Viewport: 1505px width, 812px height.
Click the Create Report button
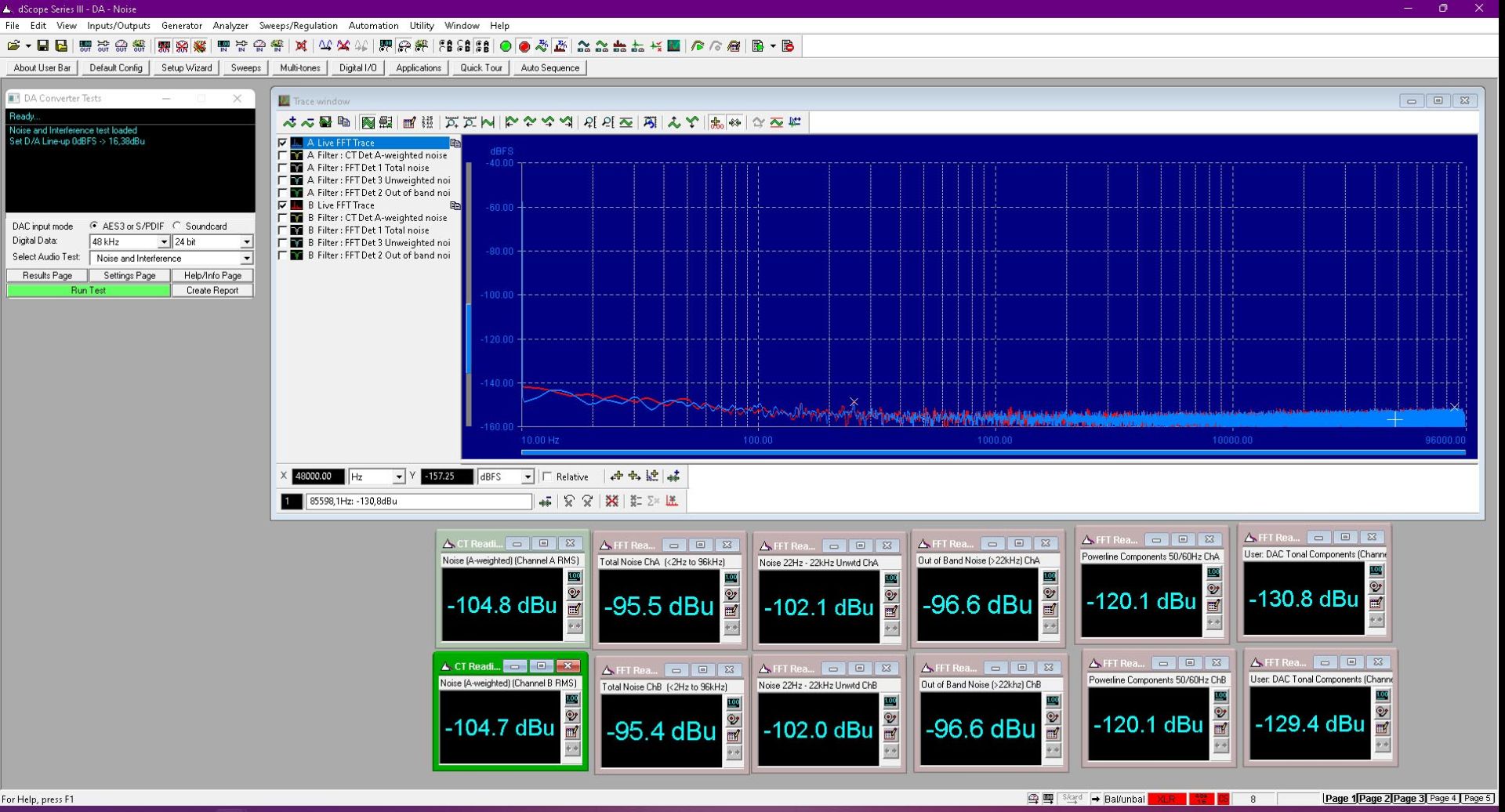click(212, 291)
